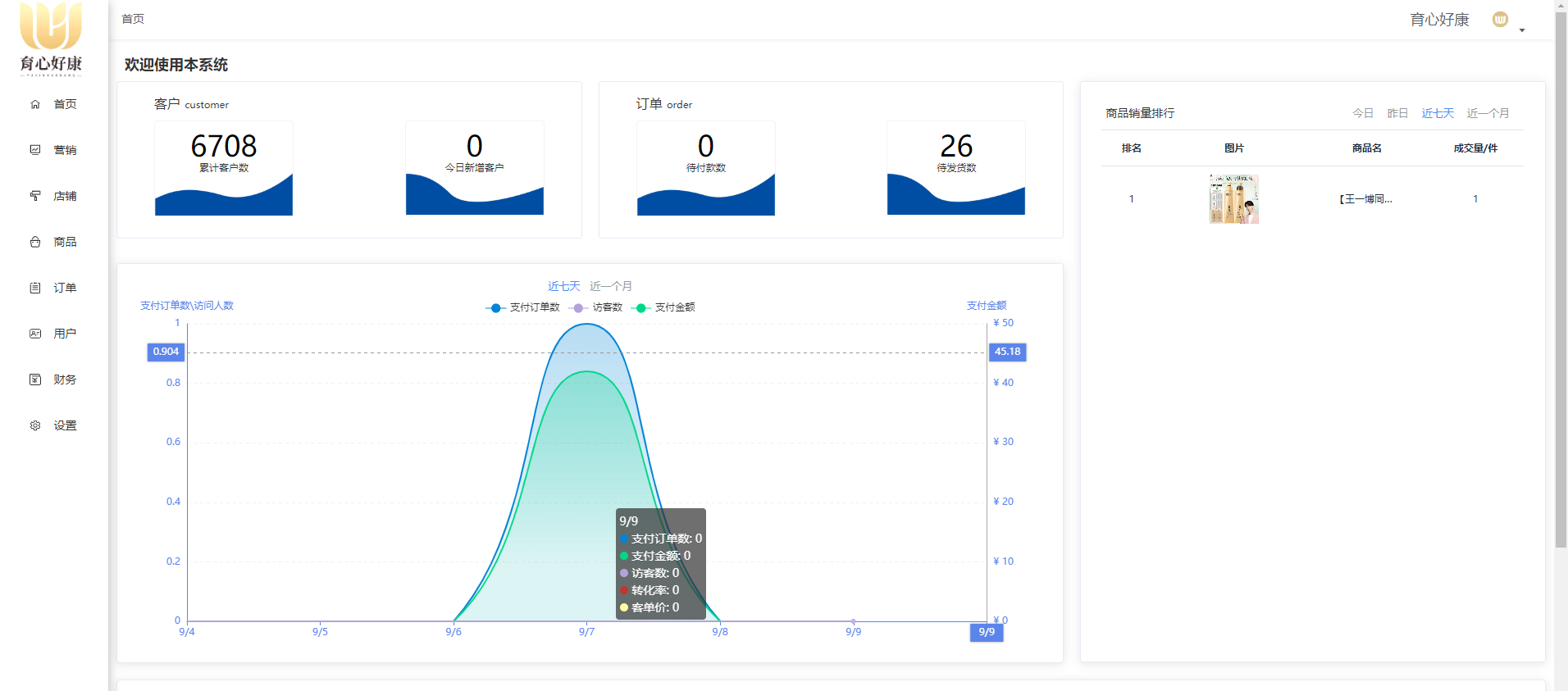Click product name 【王一博同...
Viewport: 1568px width, 691px height.
coord(1366,199)
